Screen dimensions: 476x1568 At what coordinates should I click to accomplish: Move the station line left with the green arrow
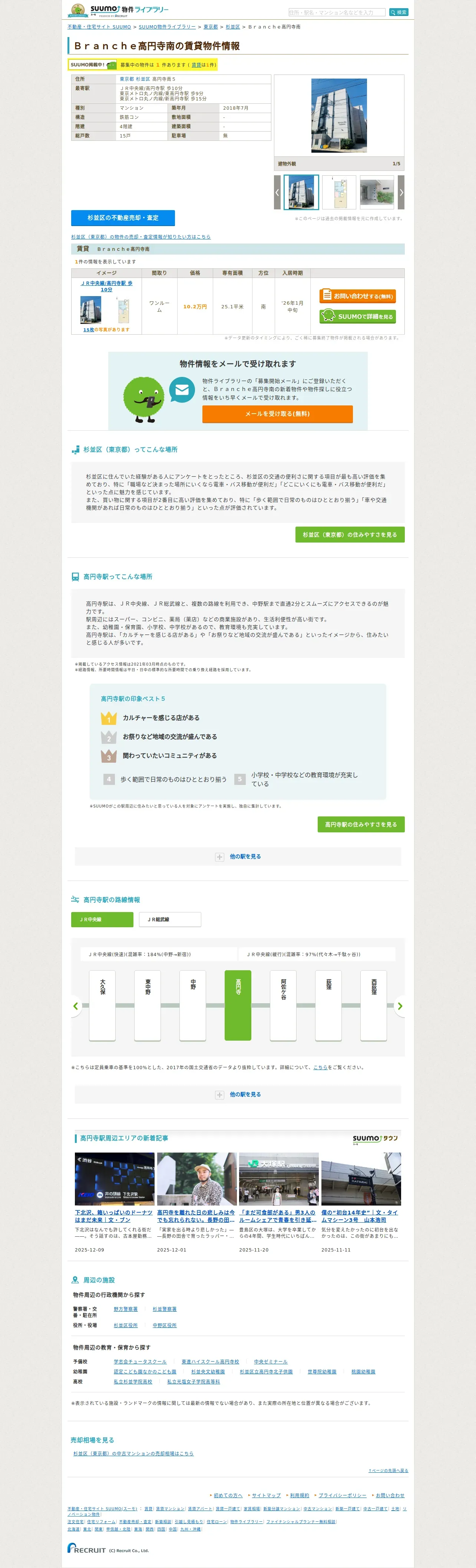[76, 1006]
